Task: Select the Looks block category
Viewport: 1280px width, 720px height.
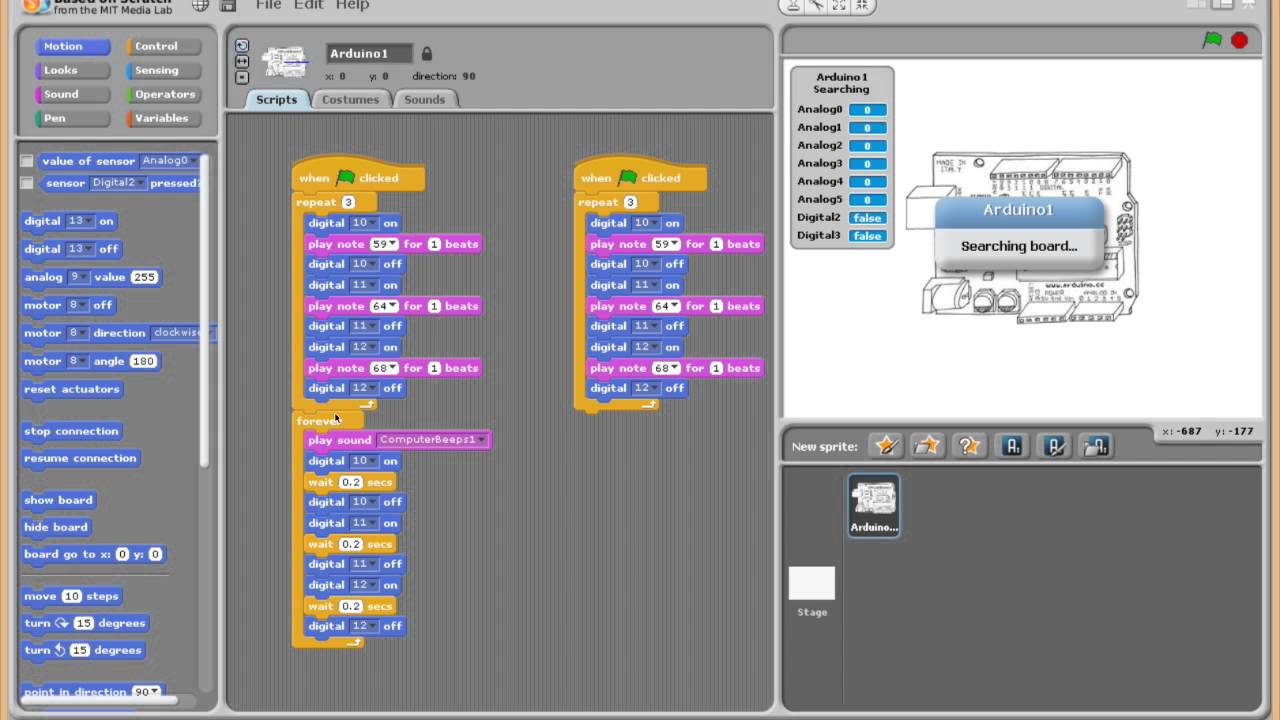Action: [x=72, y=70]
